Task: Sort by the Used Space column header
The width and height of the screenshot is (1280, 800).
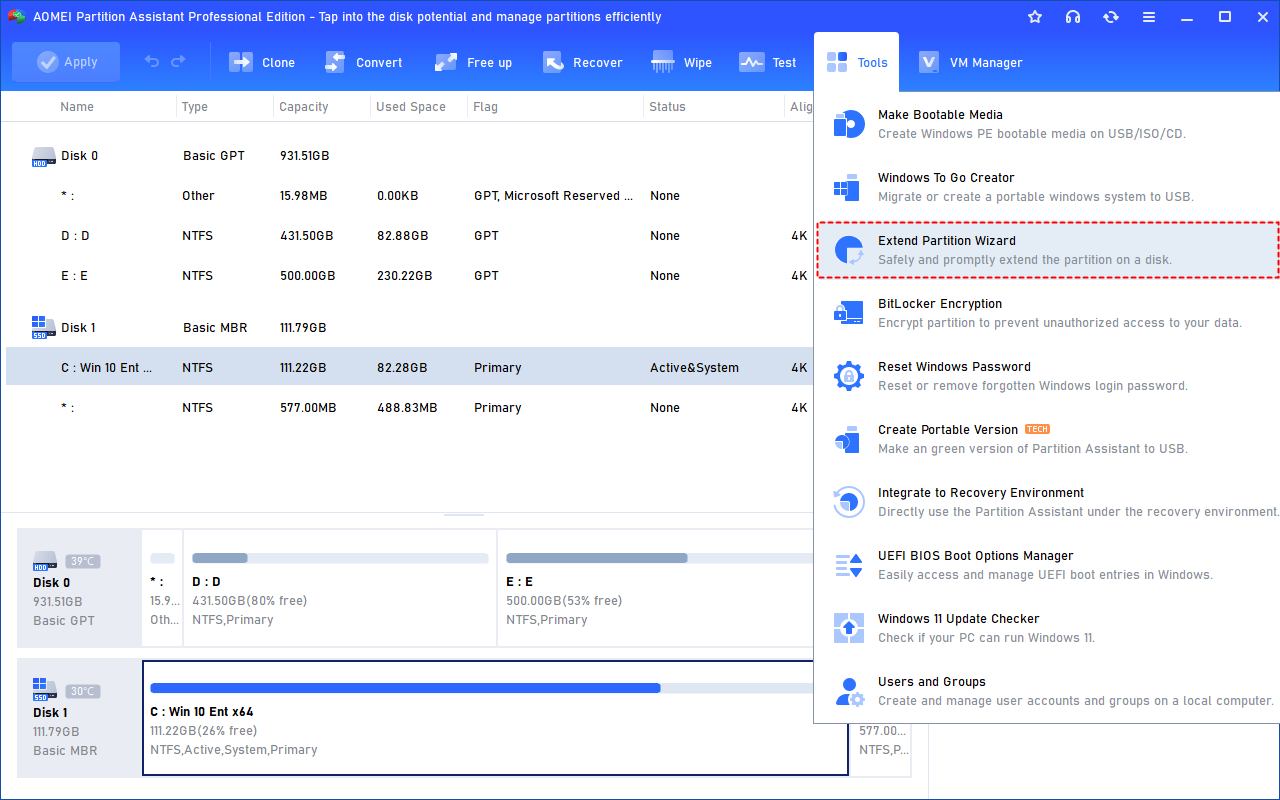Action: pyautogui.click(x=410, y=107)
